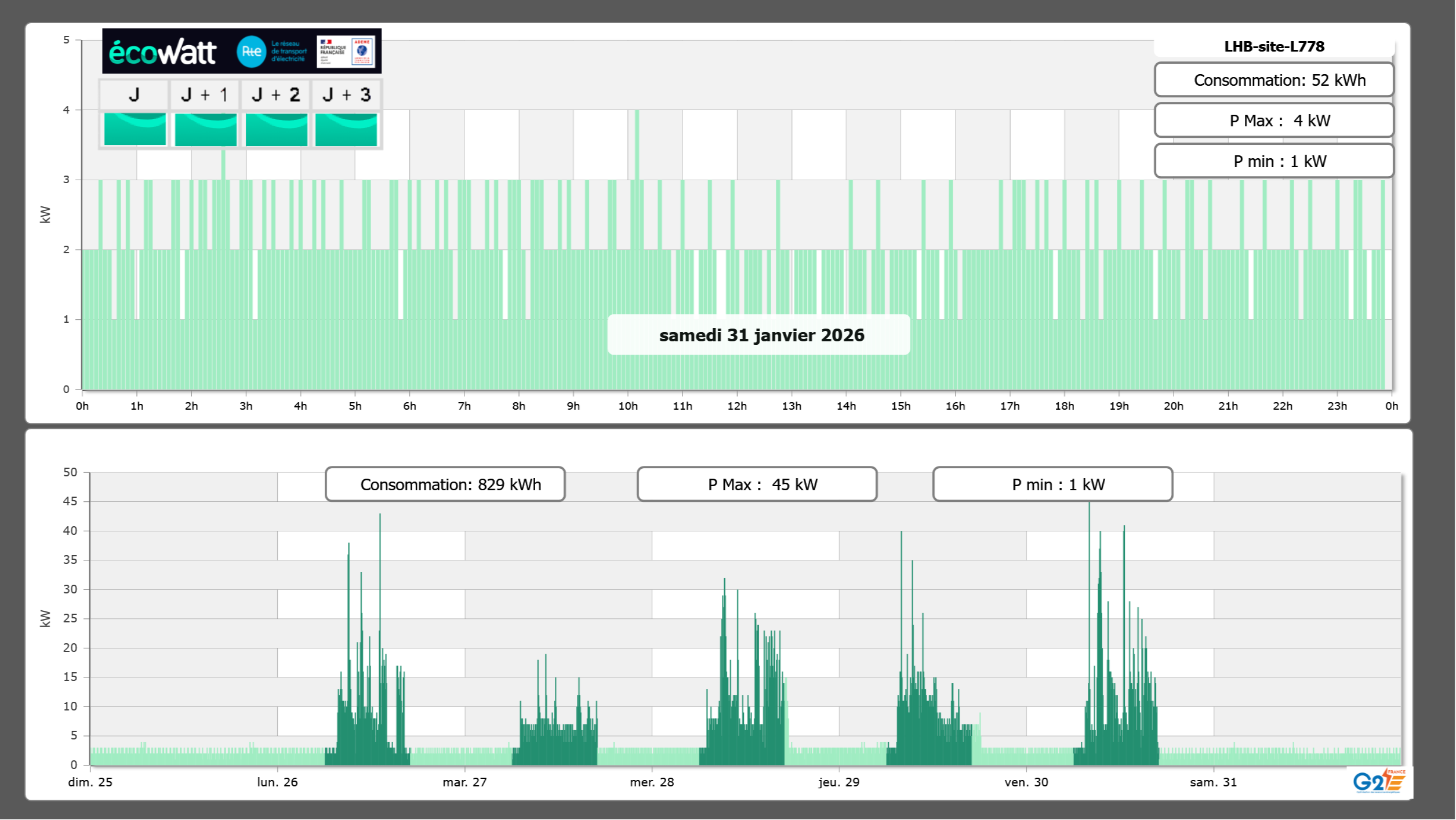Select the J + 3 forecast header
The height and width of the screenshot is (820, 1456).
(346, 94)
